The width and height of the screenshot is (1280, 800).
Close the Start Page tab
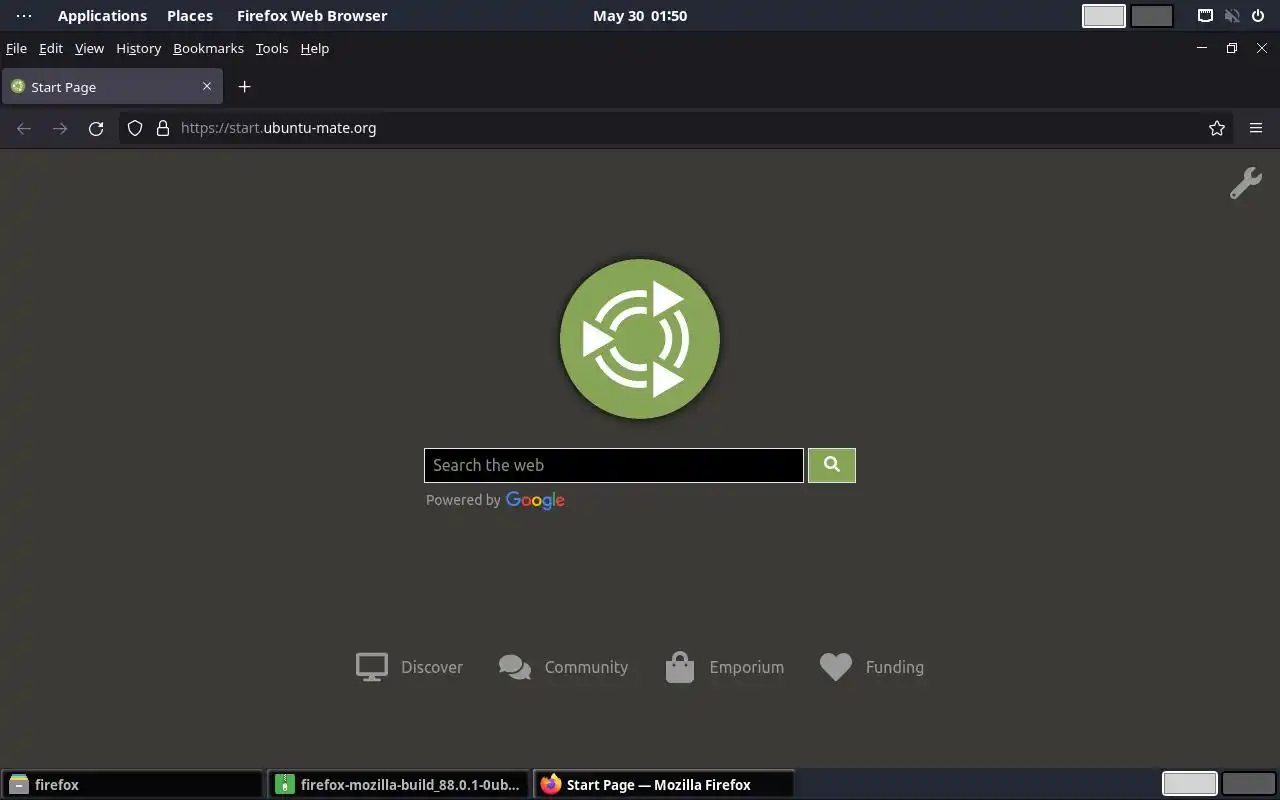click(x=207, y=87)
